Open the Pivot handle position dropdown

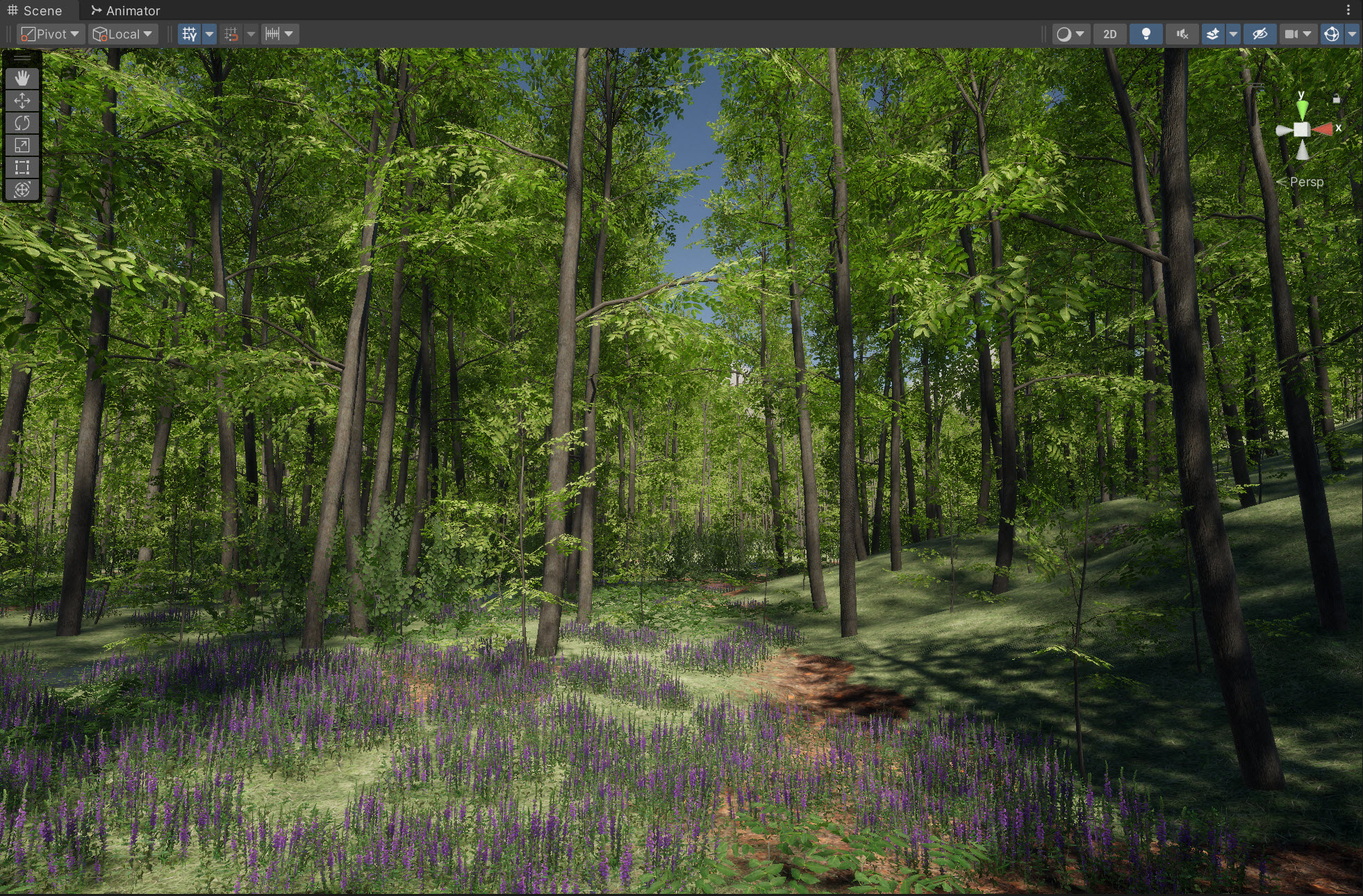[50, 34]
